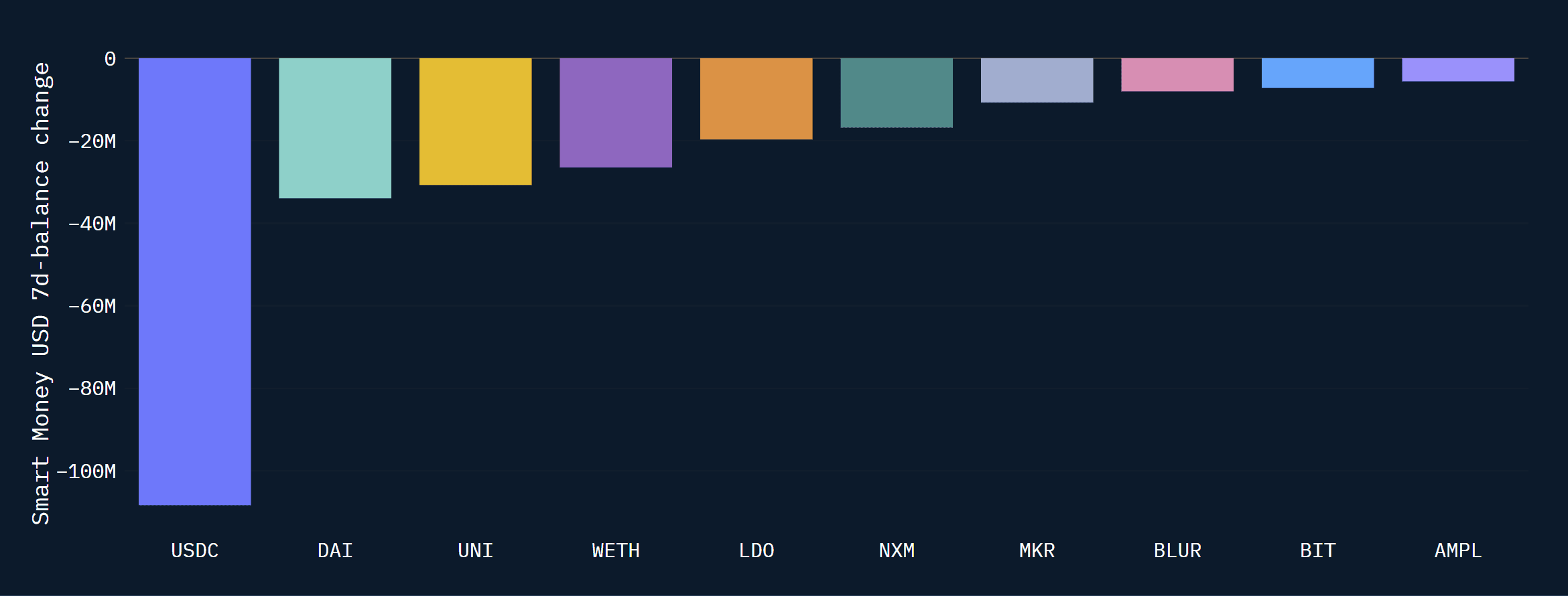1568x596 pixels.
Task: Click the −80M y-axis tick
Action: click(92, 388)
